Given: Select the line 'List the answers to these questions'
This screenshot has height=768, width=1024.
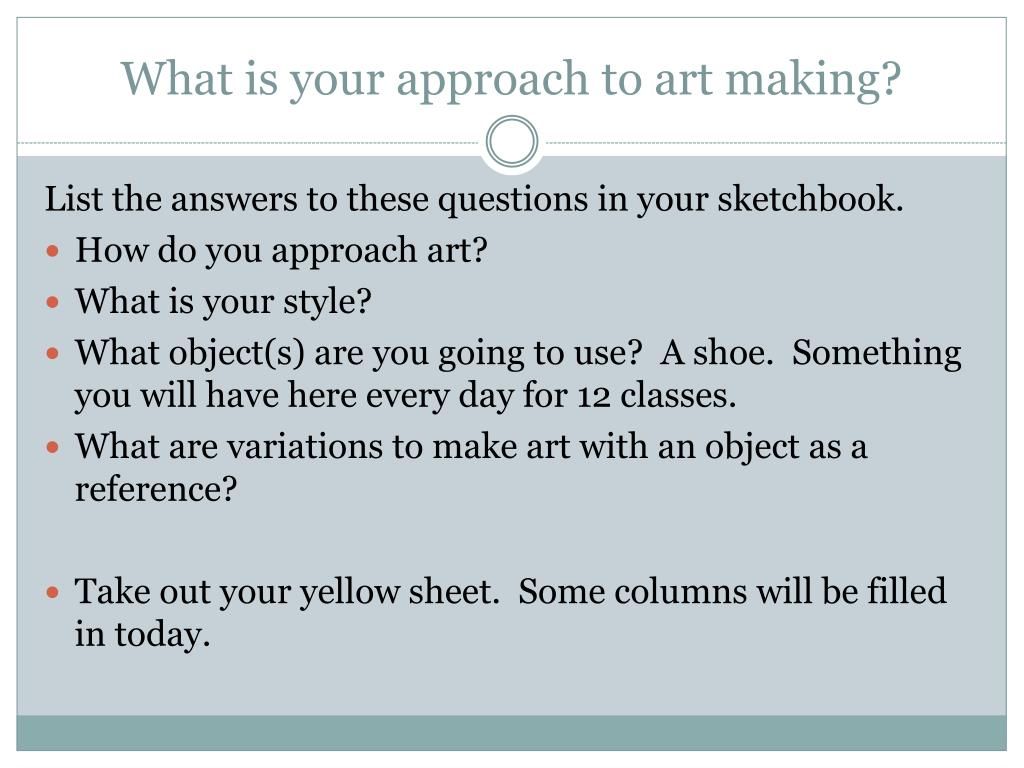Looking at the screenshot, I should (473, 199).
